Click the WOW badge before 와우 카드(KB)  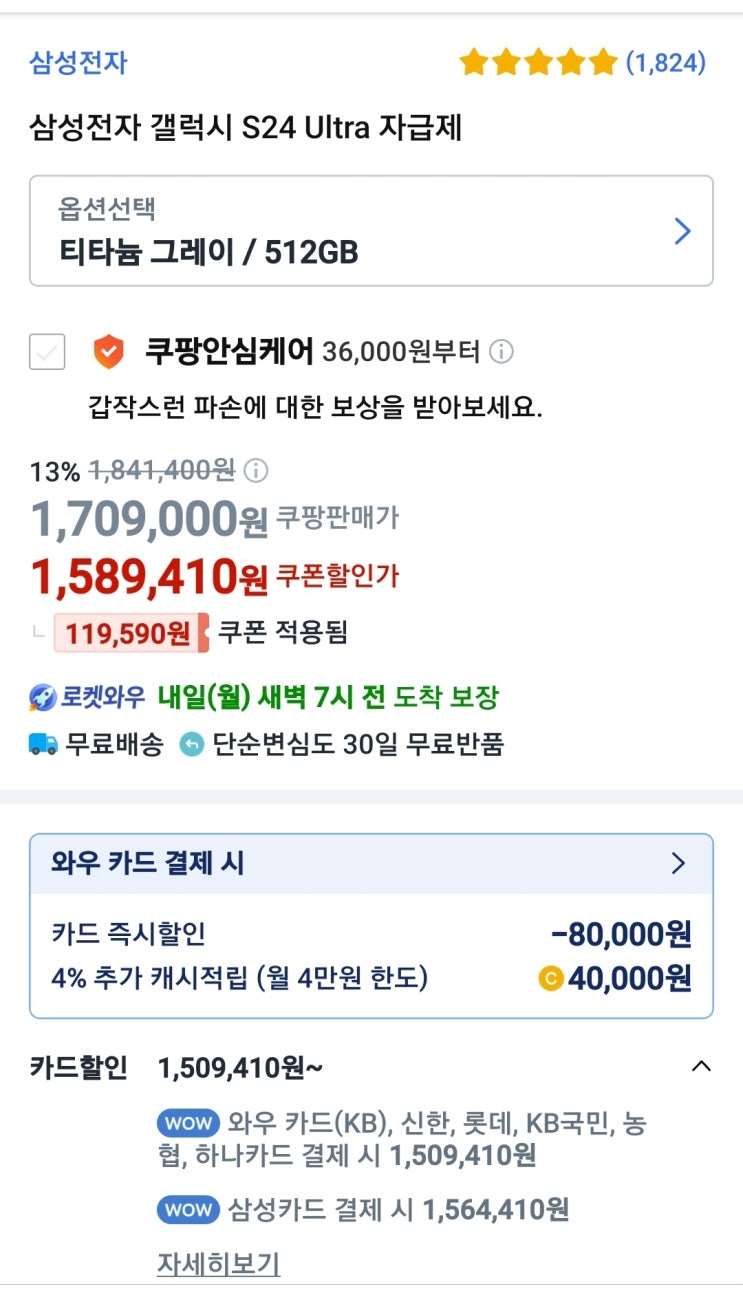(x=188, y=1124)
